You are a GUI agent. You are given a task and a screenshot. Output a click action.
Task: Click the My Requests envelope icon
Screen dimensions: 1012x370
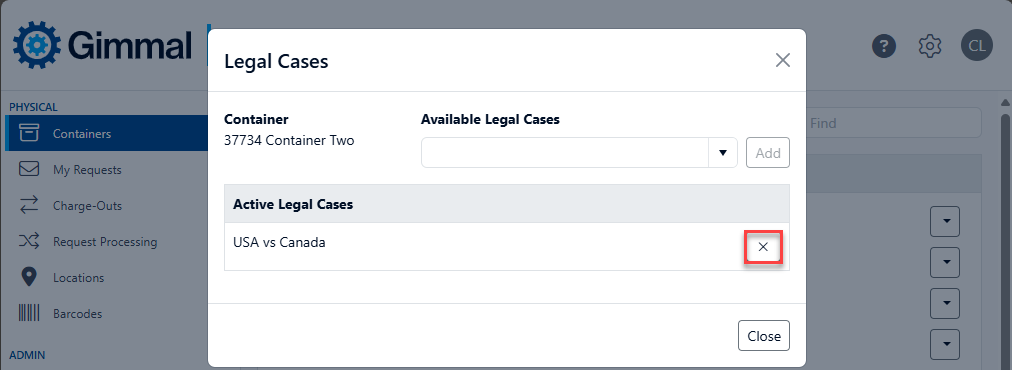tap(29, 170)
